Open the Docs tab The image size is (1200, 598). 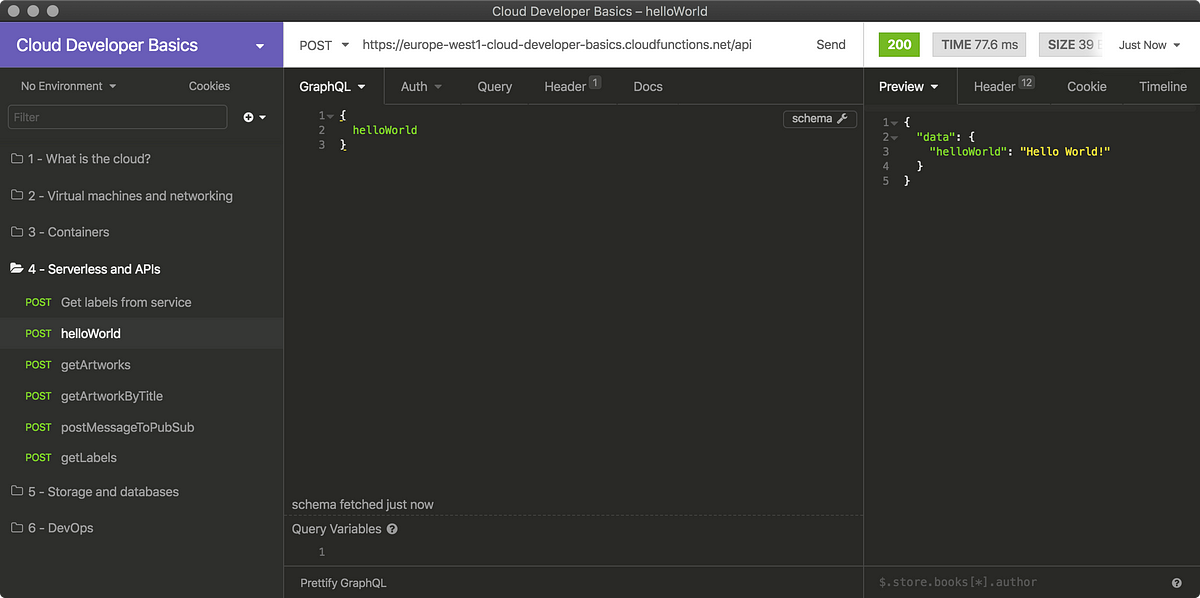(x=648, y=87)
